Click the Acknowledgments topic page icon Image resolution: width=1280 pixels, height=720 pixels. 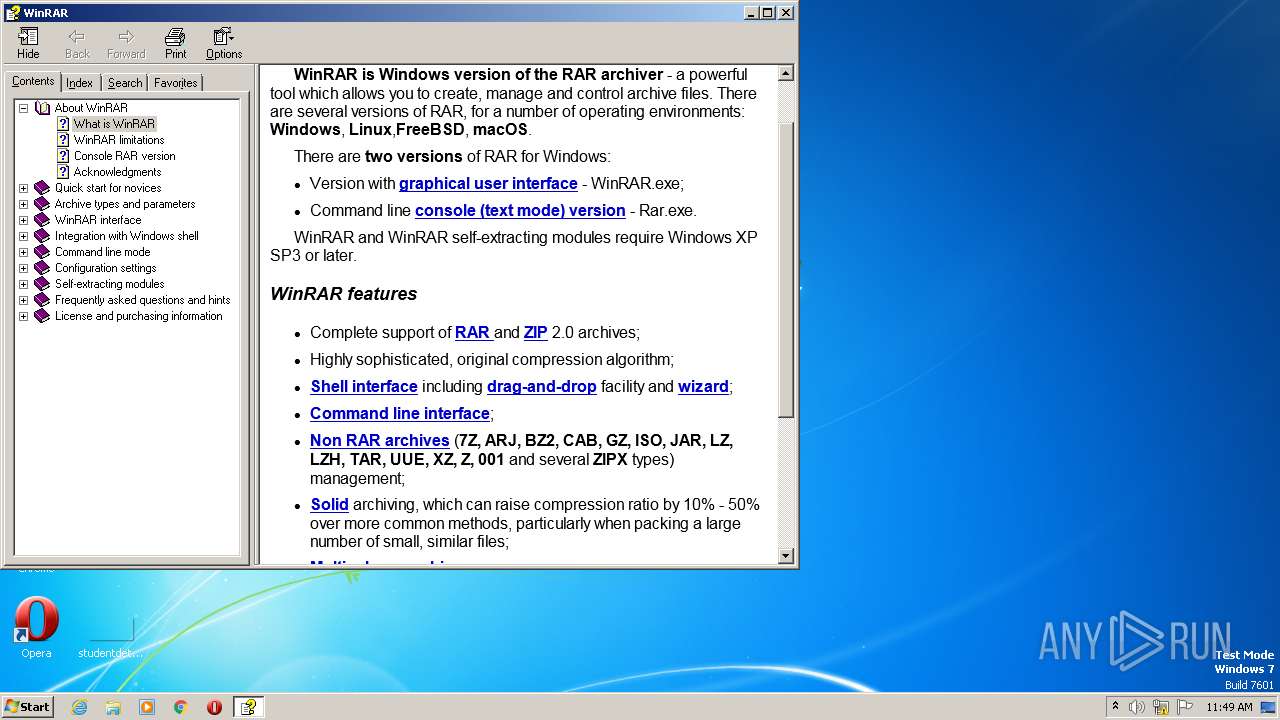[x=63, y=172]
